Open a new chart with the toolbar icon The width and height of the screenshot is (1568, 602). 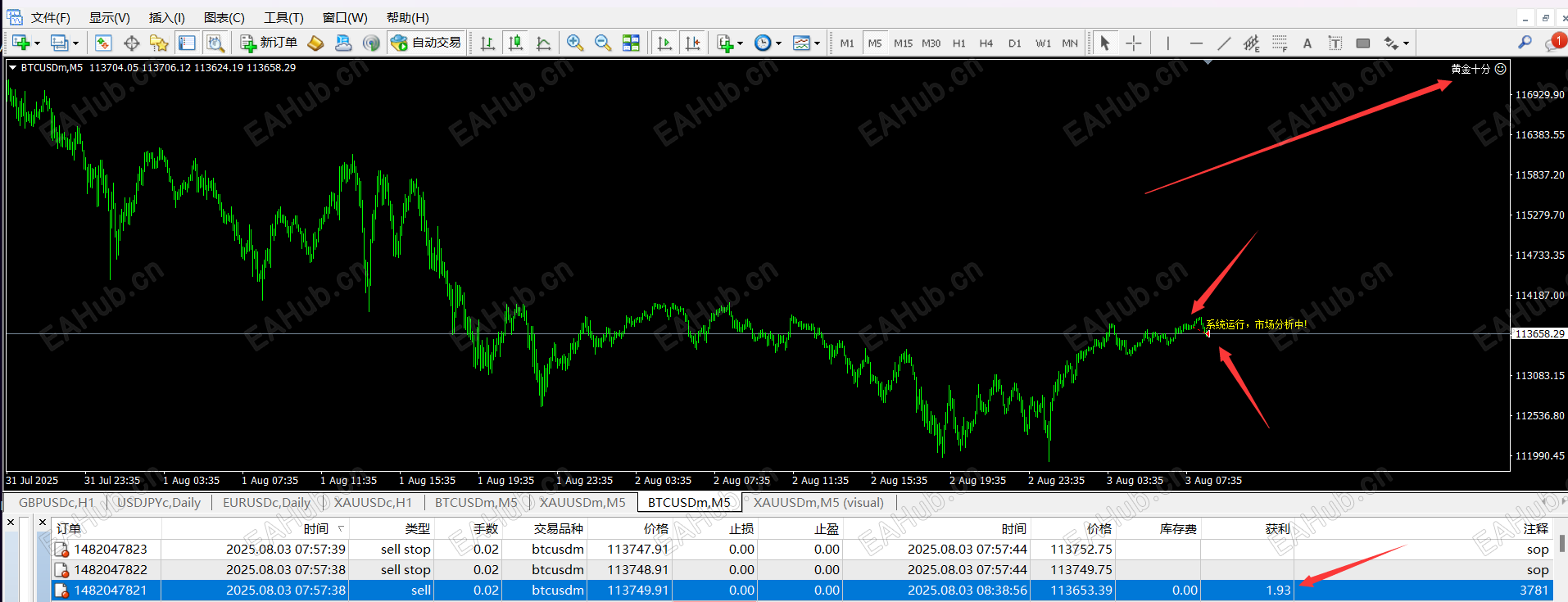tap(20, 43)
